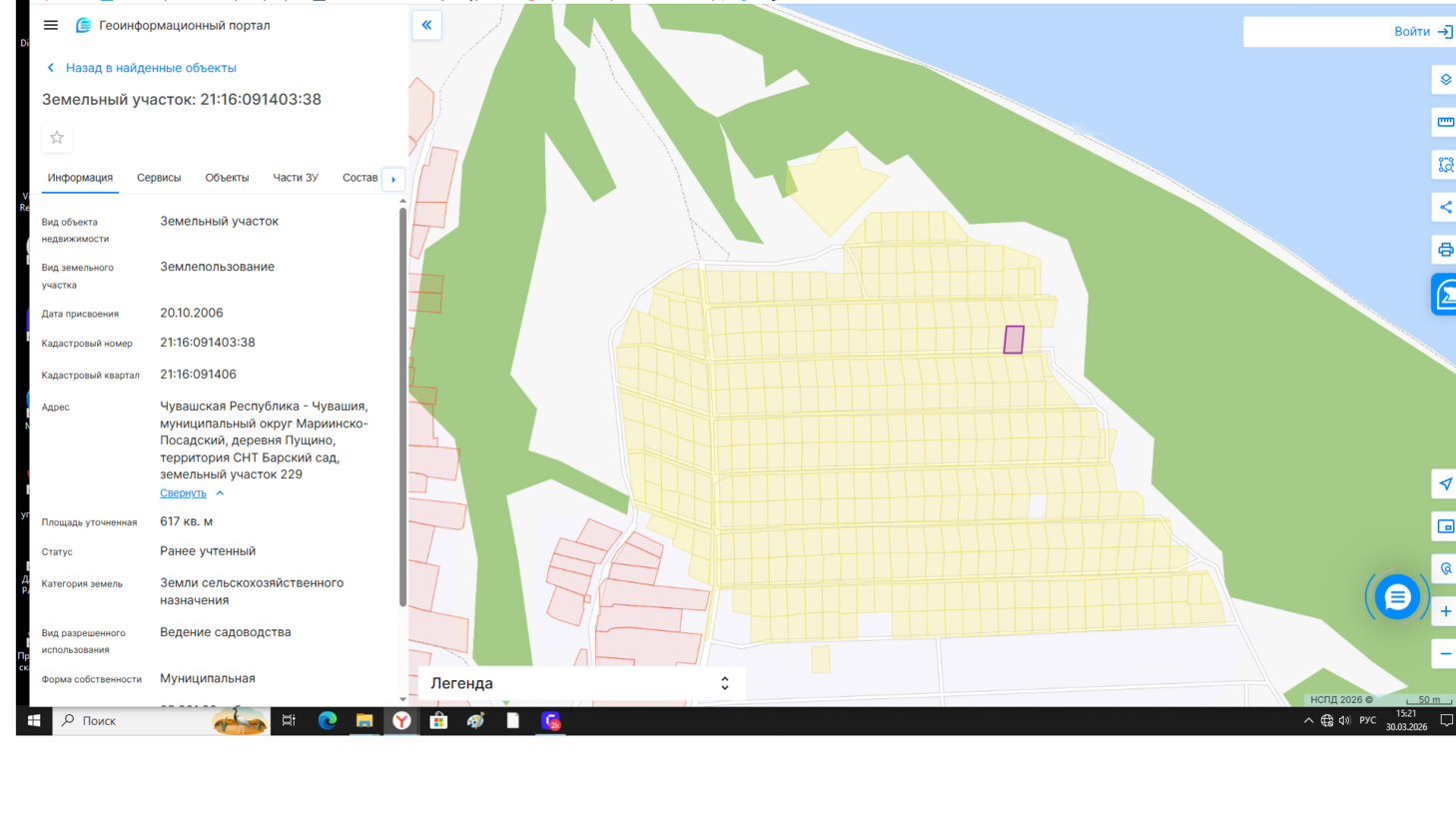Open the hamburger main menu

(x=51, y=25)
